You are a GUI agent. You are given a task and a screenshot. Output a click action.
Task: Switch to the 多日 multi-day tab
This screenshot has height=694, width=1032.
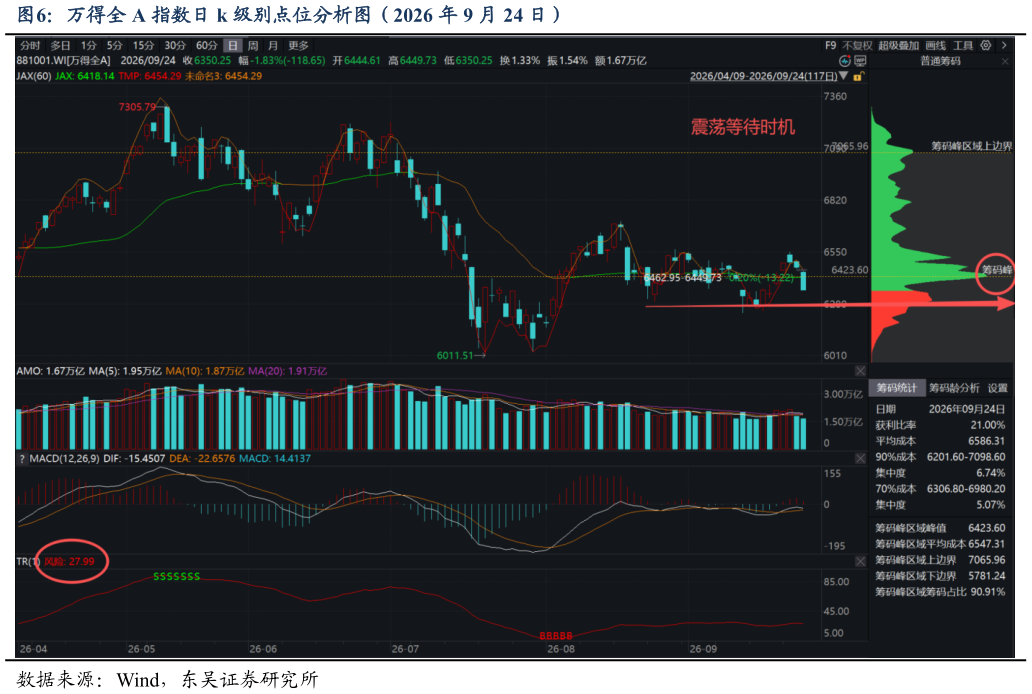61,45
